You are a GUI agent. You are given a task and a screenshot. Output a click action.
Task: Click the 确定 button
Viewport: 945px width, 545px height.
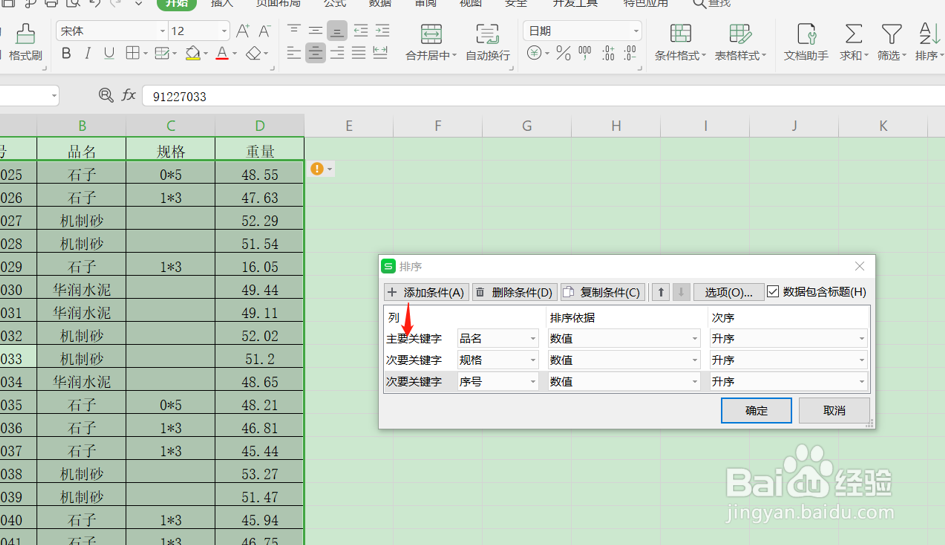tap(756, 411)
